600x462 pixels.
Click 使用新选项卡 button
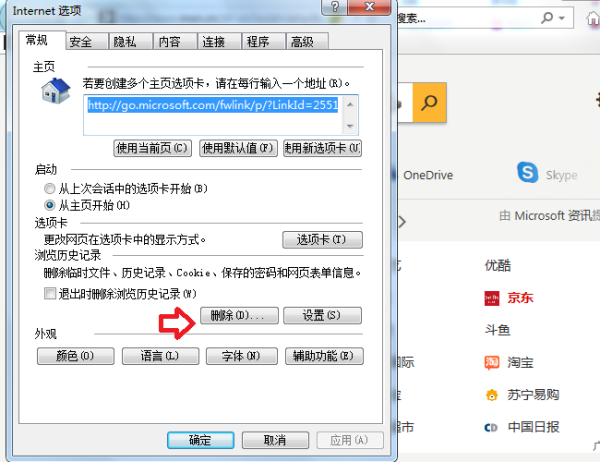(322, 148)
